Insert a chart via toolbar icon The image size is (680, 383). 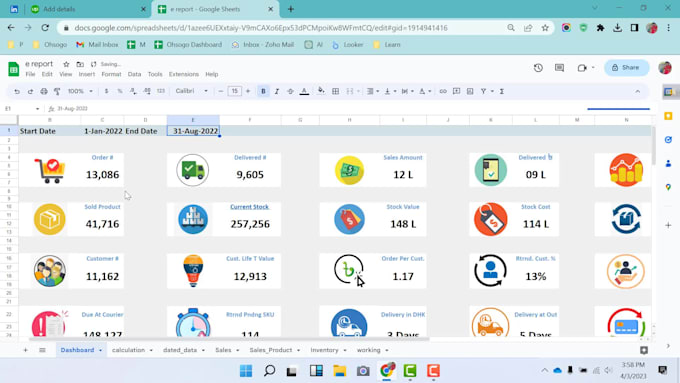[x=470, y=91]
